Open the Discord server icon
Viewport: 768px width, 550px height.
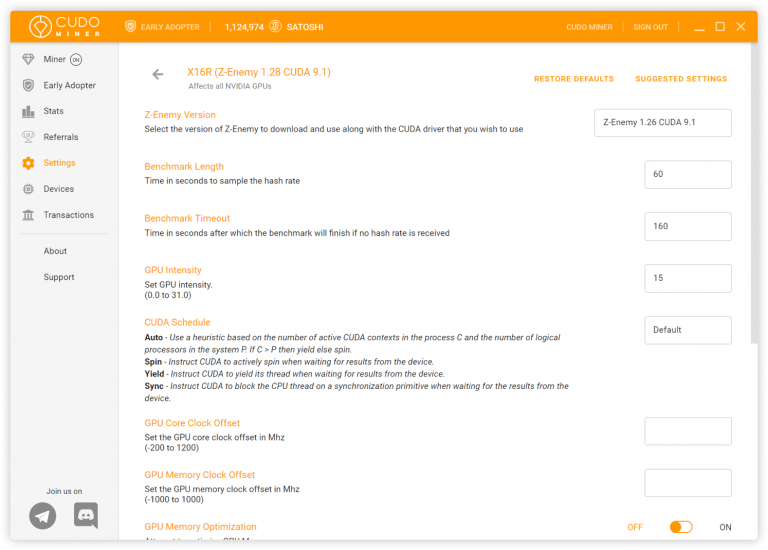pyautogui.click(x=86, y=515)
